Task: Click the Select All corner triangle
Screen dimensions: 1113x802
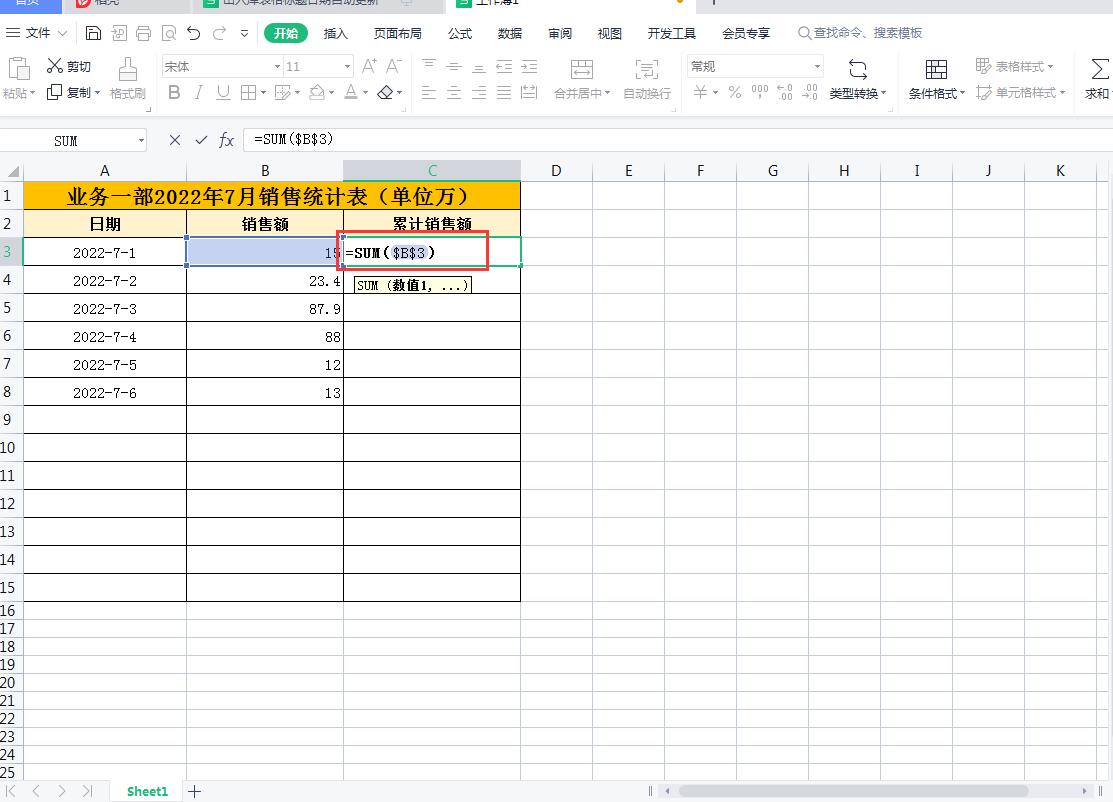Action: 13,171
